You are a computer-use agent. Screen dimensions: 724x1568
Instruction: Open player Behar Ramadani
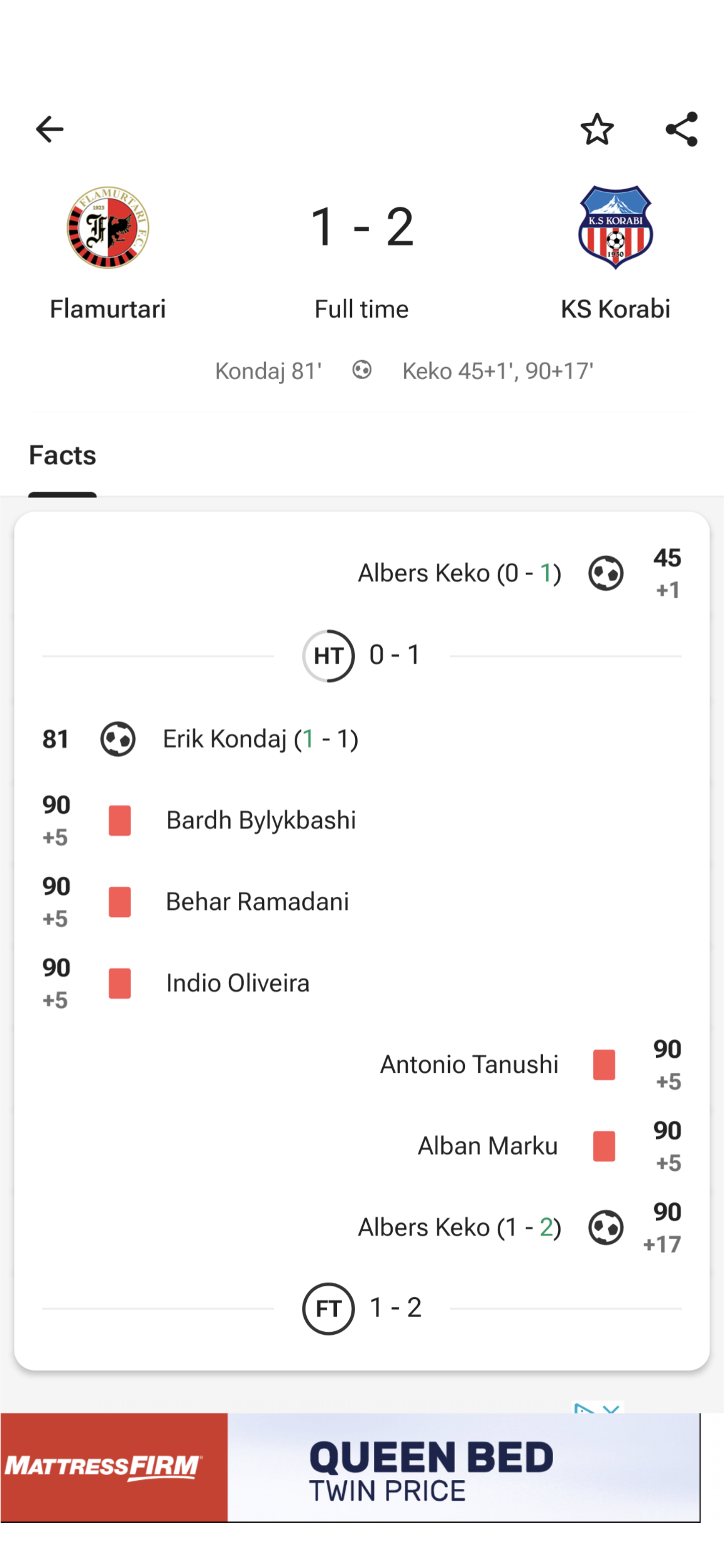click(257, 902)
